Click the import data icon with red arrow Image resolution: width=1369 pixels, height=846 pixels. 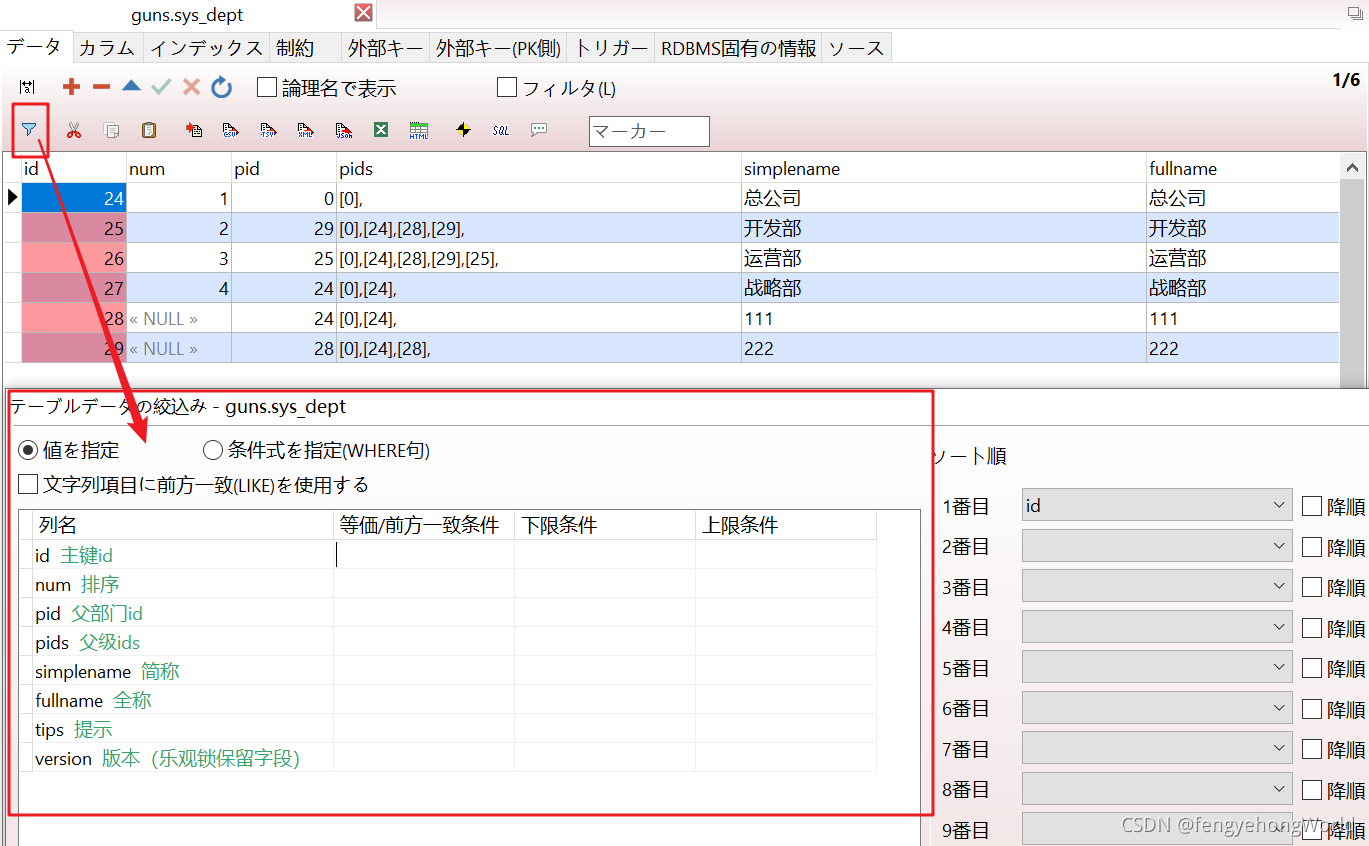pos(194,131)
